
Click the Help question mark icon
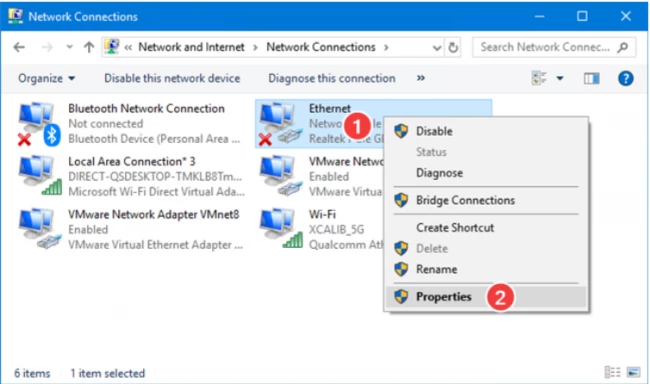(x=626, y=78)
